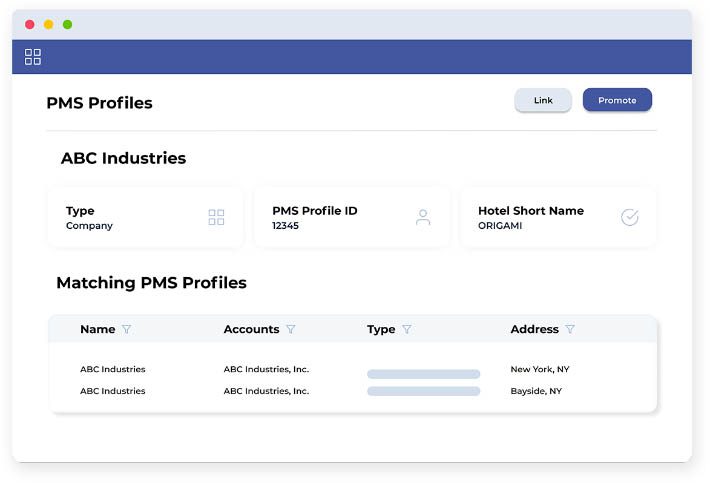710x483 pixels.
Task: Filter the Accounts column
Action: point(291,329)
